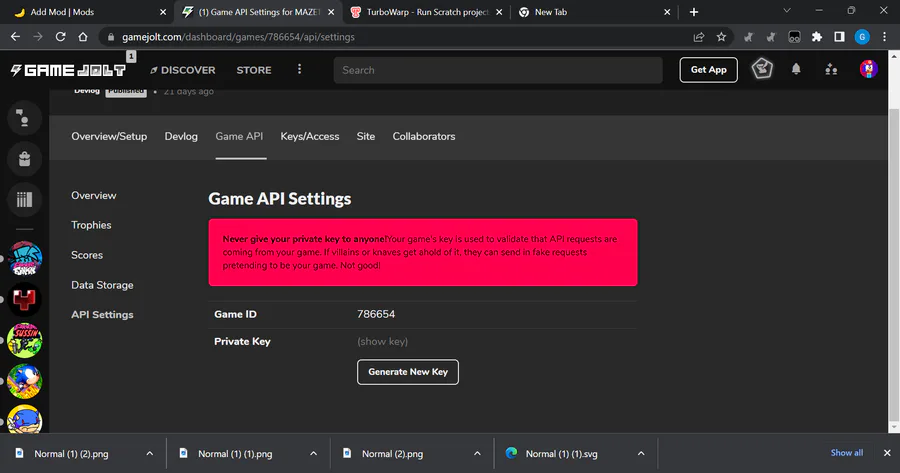Toggle the browser side panel icon
The image size is (900, 473).
(x=839, y=37)
